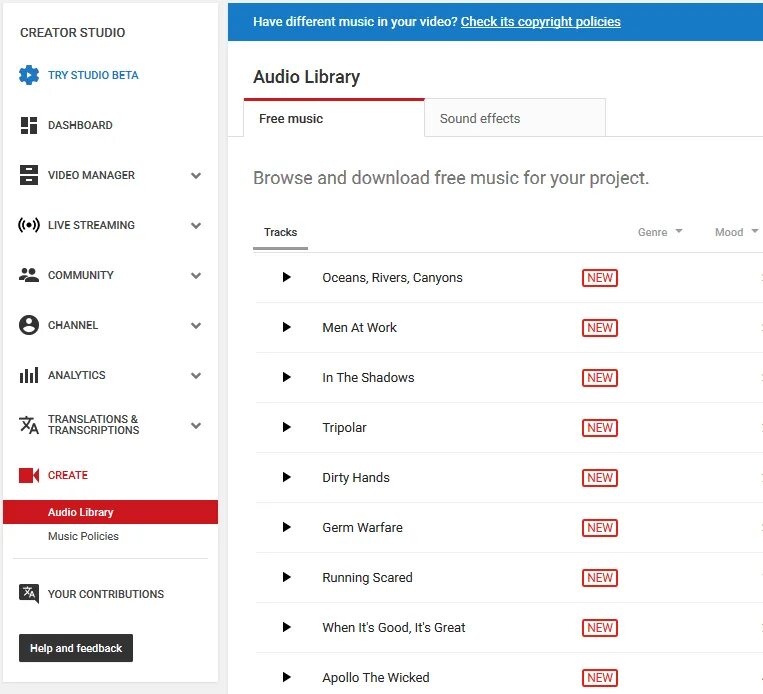Open the Check its copyright policies link

(x=541, y=22)
